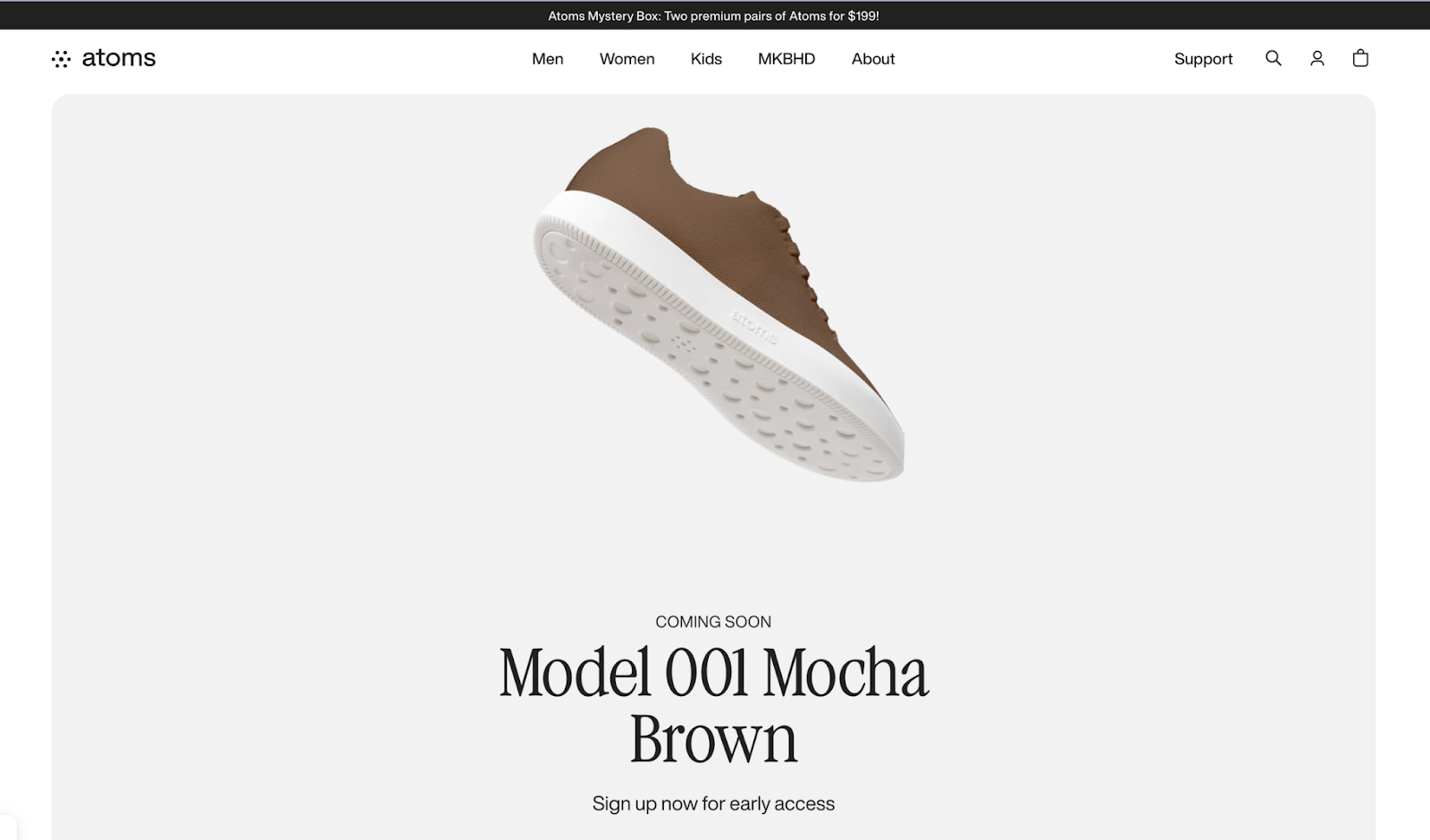
Task: Click 'Sign up now for early access' text
Action: pyautogui.click(x=713, y=803)
